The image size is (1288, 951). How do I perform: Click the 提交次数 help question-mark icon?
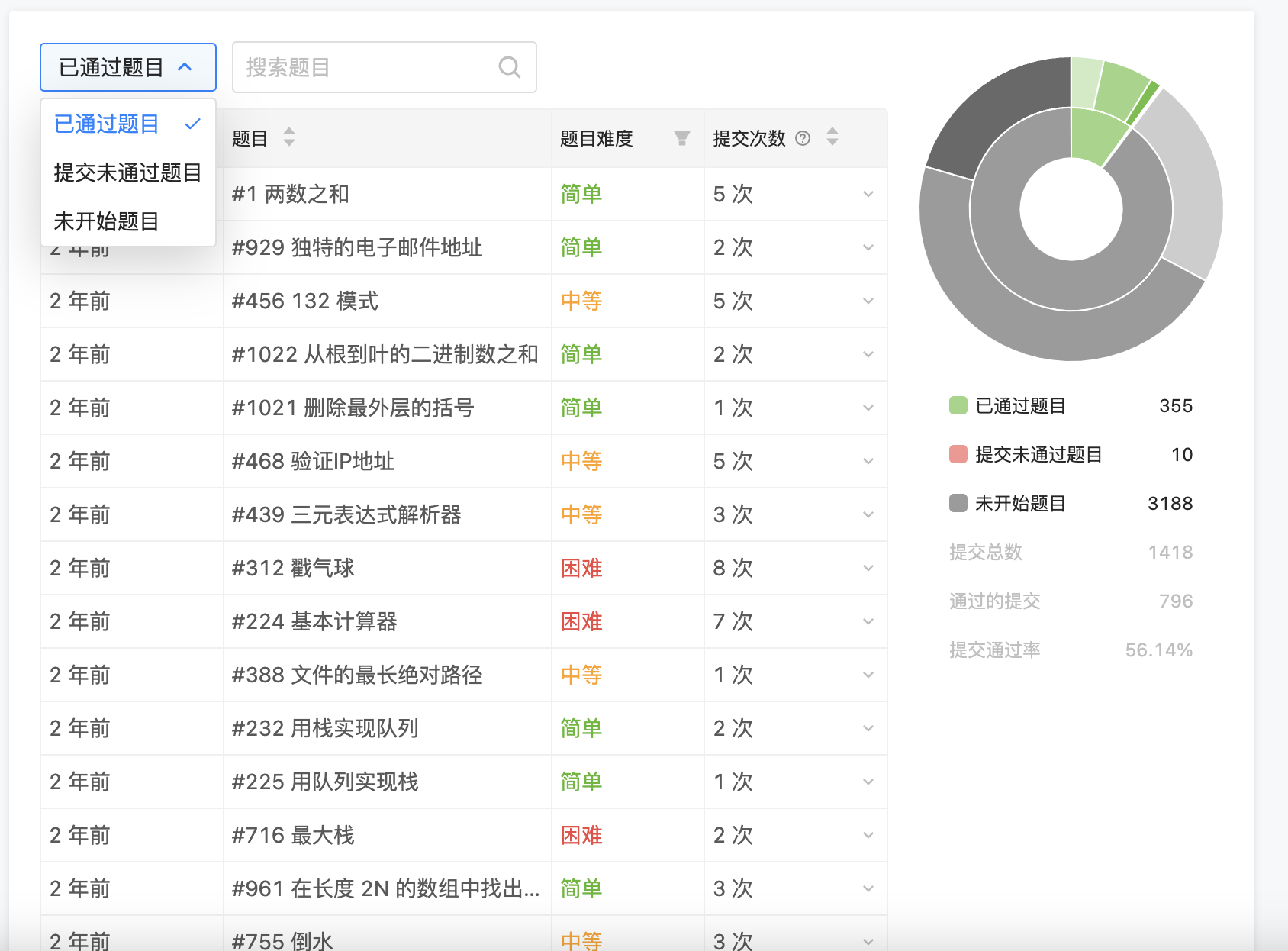click(803, 138)
